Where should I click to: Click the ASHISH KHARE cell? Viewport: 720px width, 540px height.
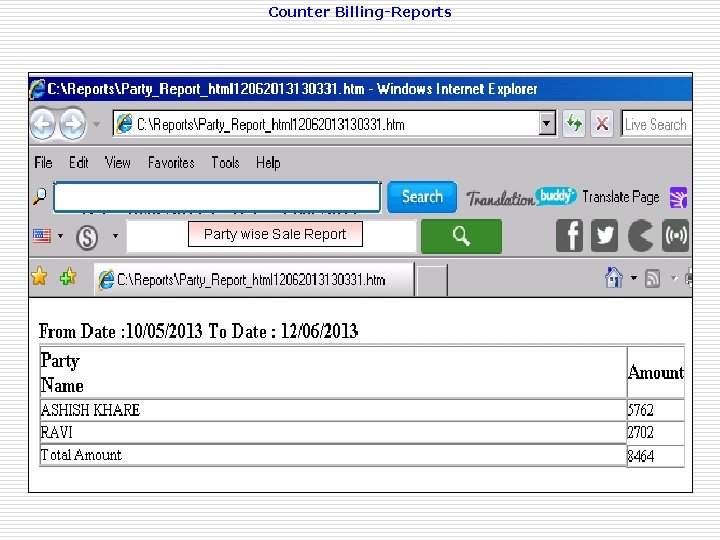tap(333, 410)
